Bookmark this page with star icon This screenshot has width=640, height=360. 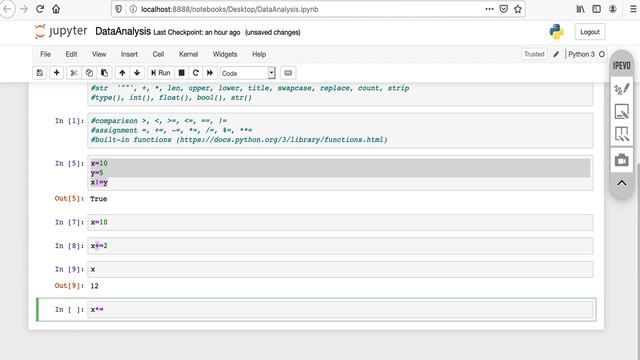click(x=518, y=9)
